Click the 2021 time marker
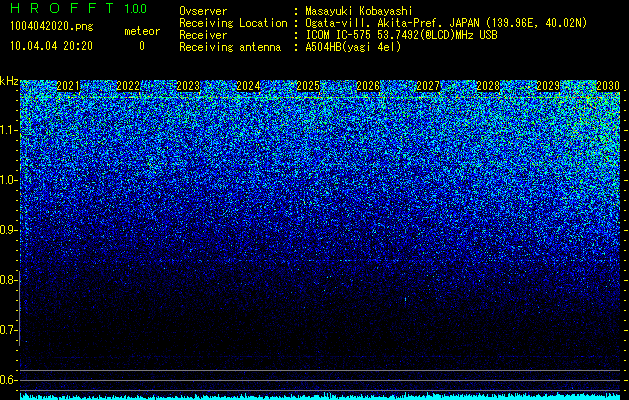629x400 pixels. (68, 86)
